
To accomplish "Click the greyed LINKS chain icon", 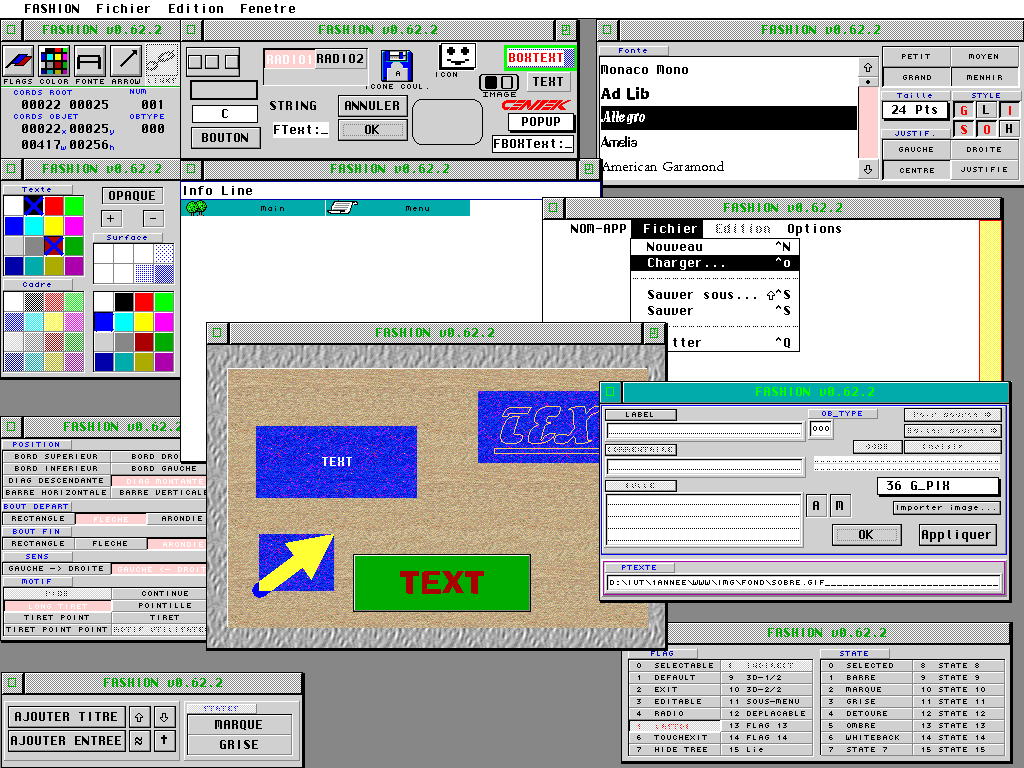I will coord(161,61).
